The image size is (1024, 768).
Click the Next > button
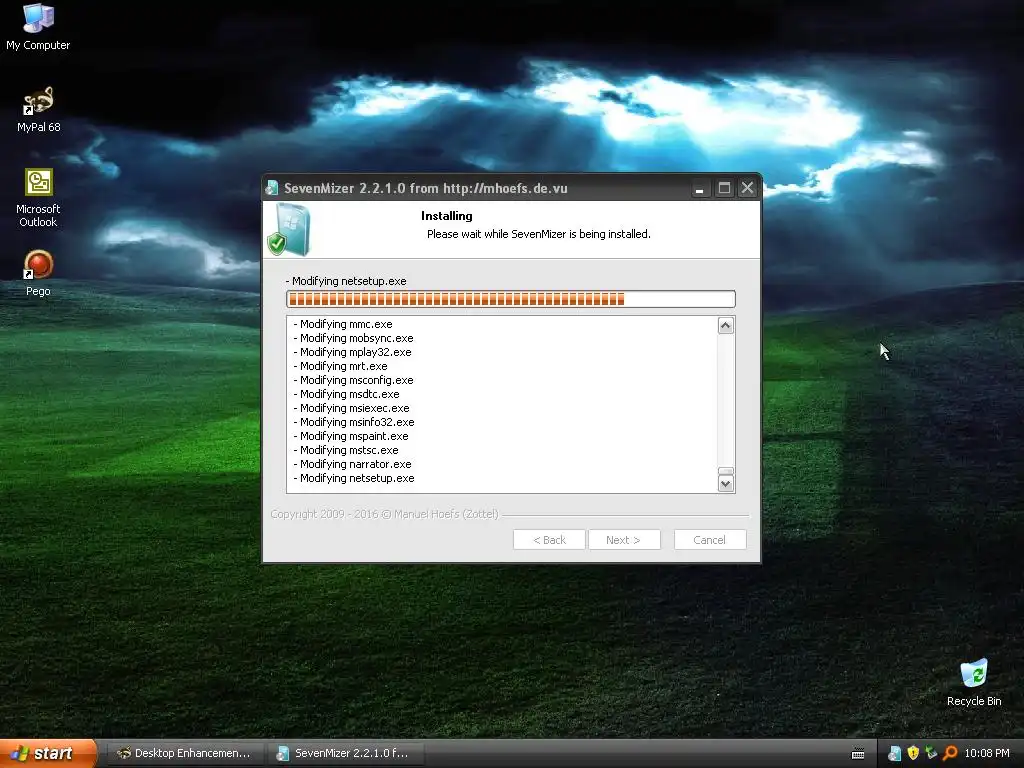(x=624, y=540)
